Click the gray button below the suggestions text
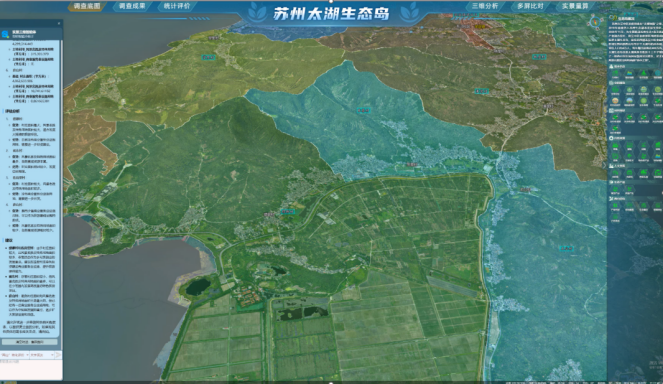Screen dimensions: 663x384 30,342
